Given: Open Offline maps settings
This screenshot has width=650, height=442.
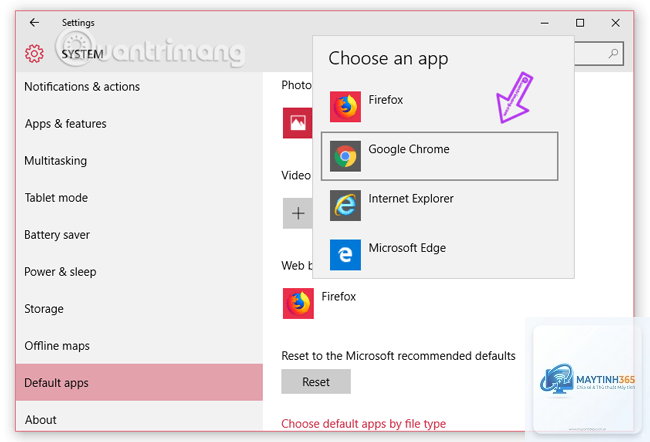Looking at the screenshot, I should pyautogui.click(x=139, y=346).
